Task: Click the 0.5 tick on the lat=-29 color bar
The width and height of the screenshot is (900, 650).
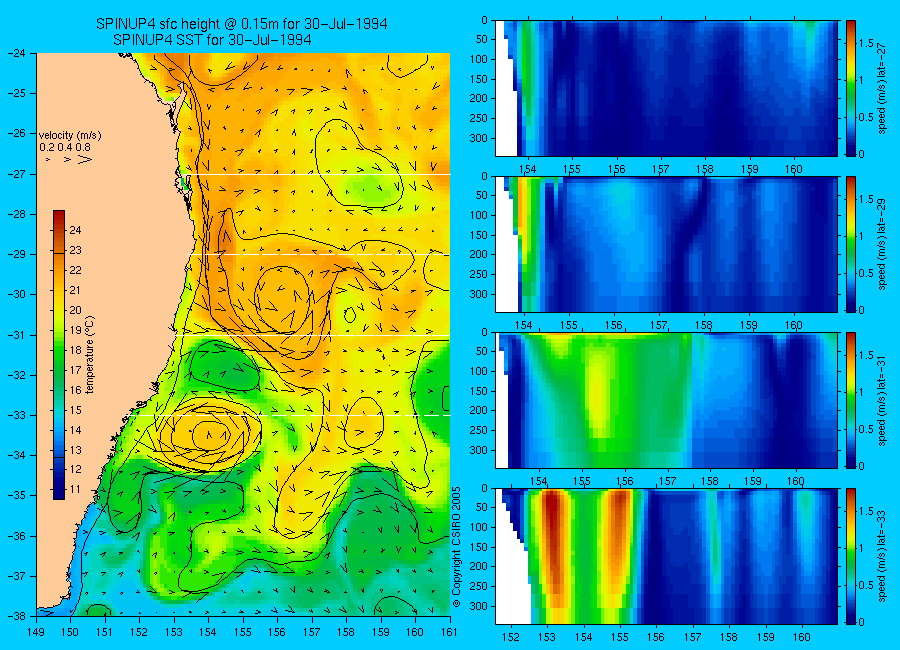Action: (x=866, y=273)
